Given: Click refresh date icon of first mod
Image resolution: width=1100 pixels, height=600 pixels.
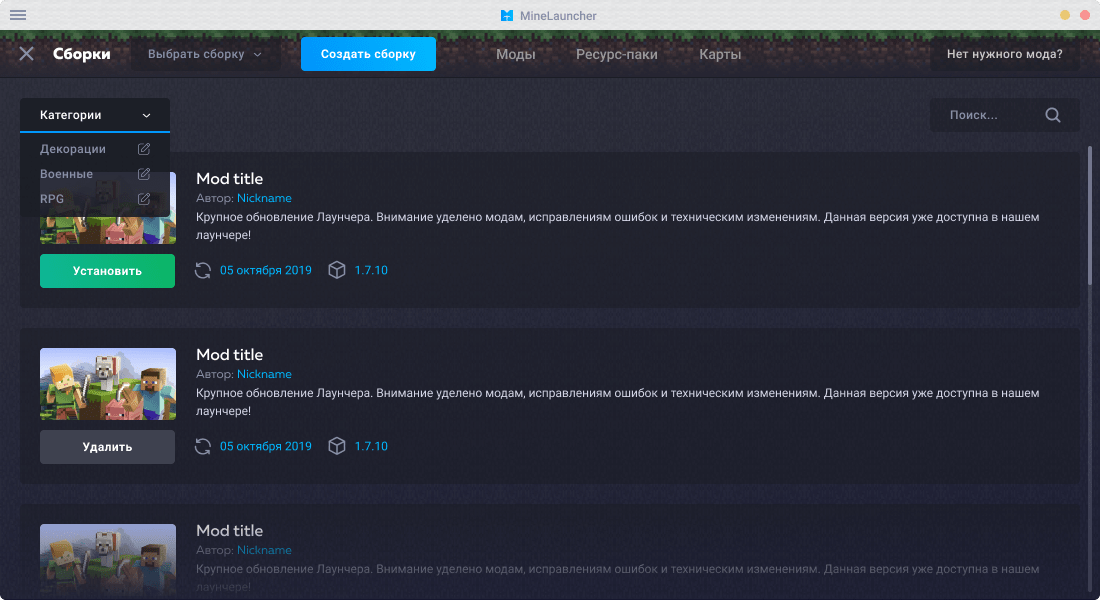Looking at the screenshot, I should pyautogui.click(x=203, y=270).
